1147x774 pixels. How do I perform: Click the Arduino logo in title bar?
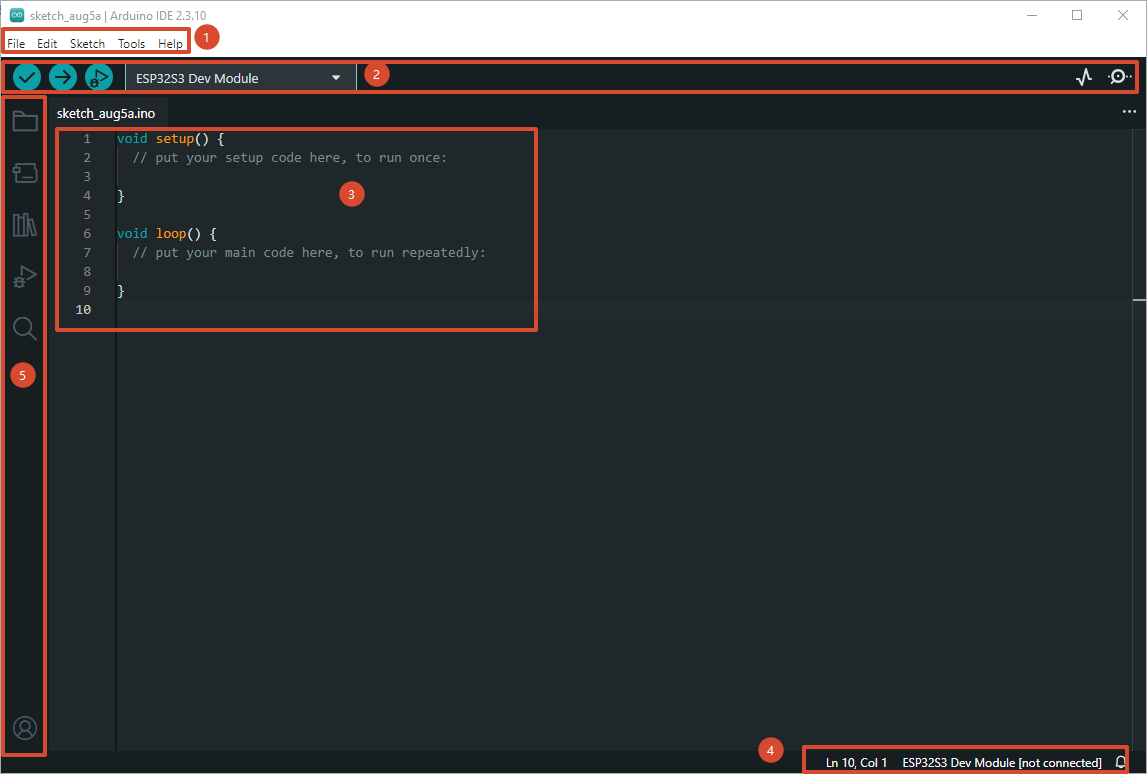pyautogui.click(x=17, y=15)
